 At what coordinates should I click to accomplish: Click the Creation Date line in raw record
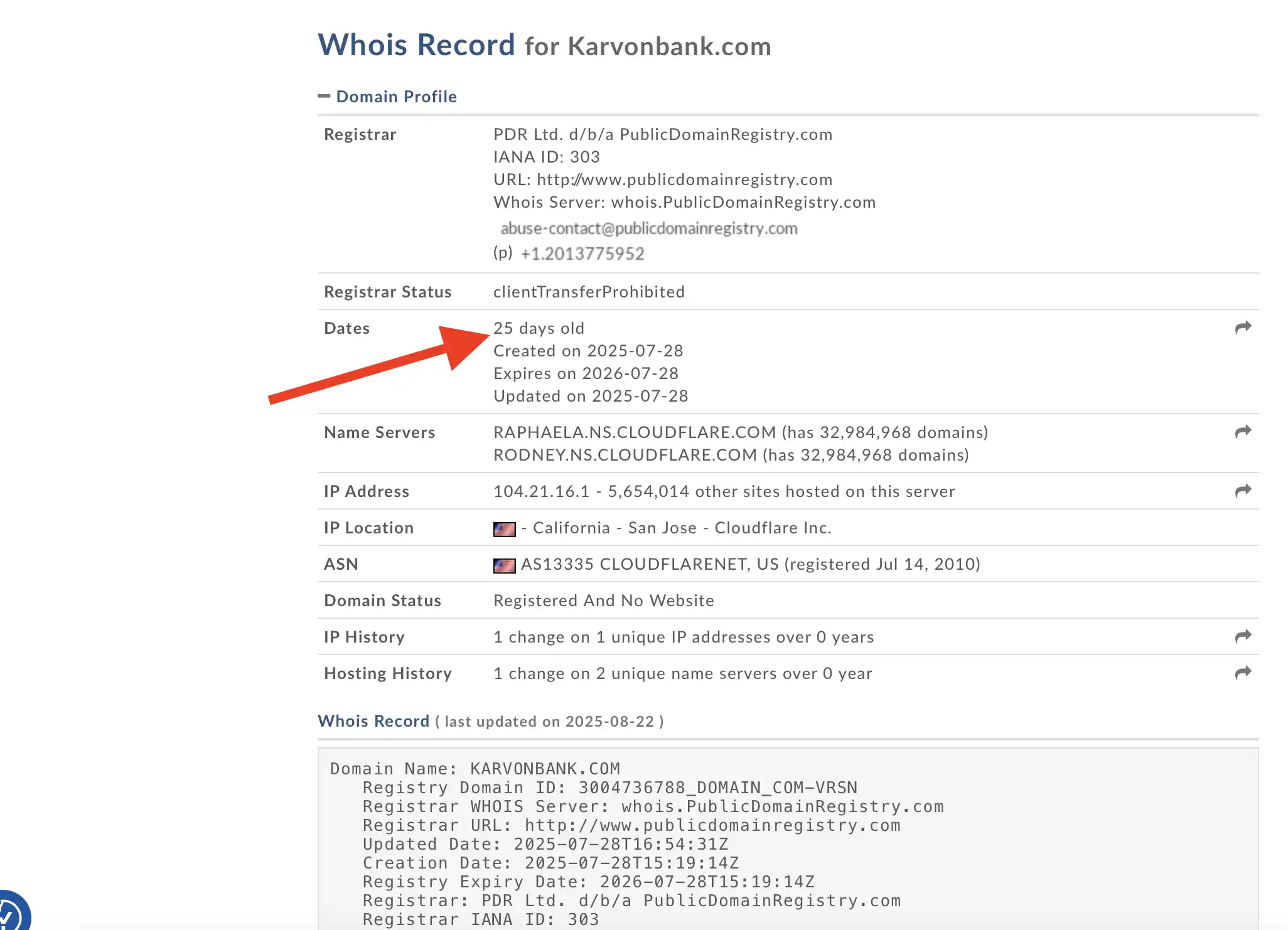551,863
